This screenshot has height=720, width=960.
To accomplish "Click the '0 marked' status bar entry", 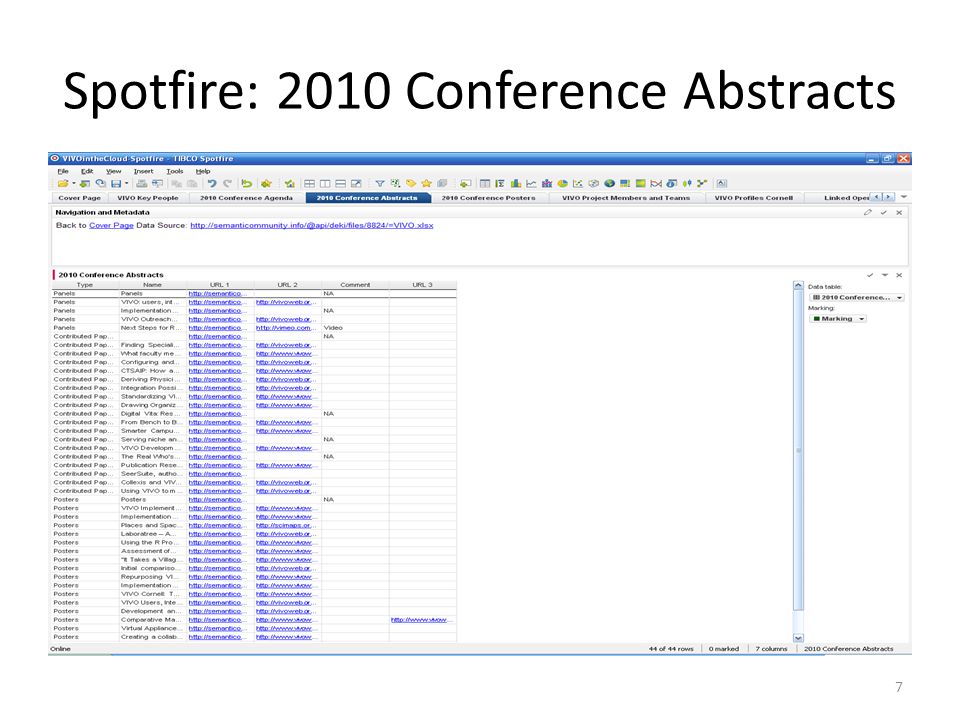I will coord(724,649).
